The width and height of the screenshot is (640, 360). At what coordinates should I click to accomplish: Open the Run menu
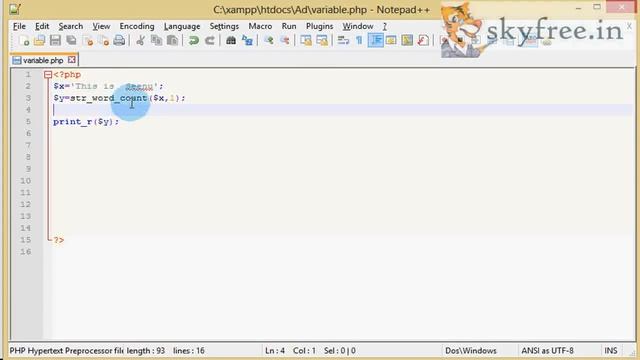tap(289, 26)
